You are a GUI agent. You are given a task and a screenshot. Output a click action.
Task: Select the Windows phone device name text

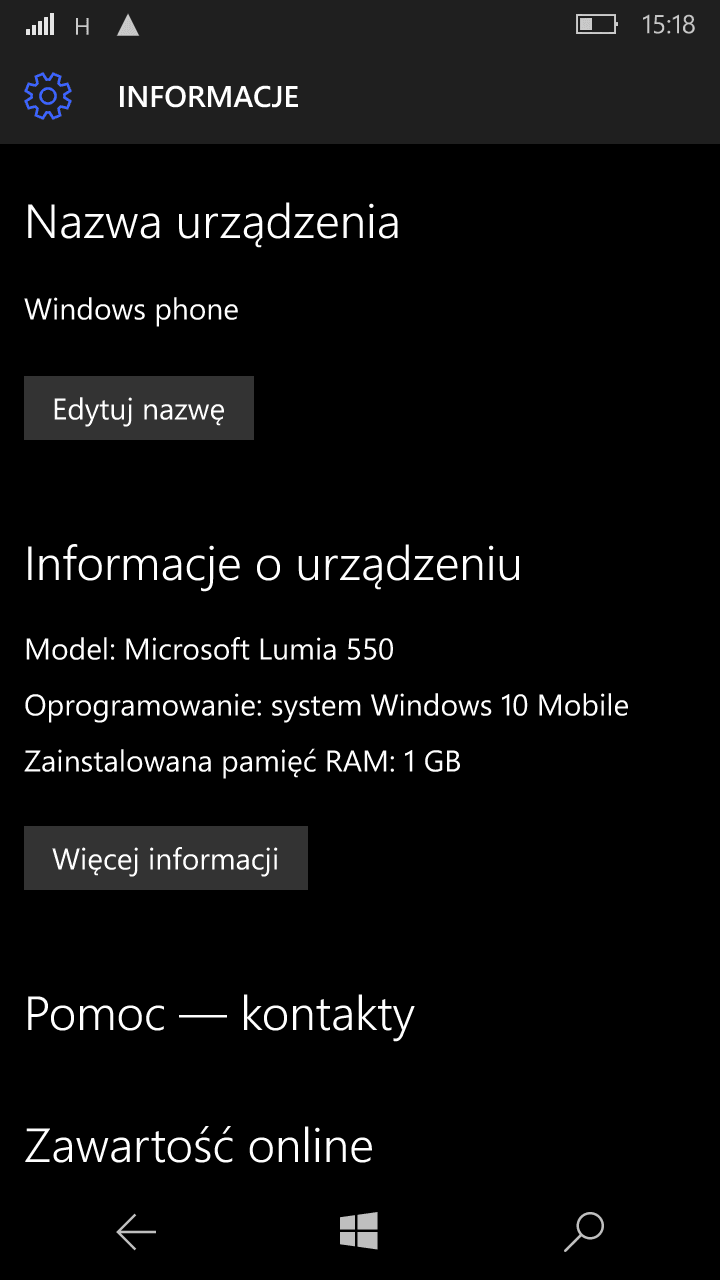click(x=132, y=309)
